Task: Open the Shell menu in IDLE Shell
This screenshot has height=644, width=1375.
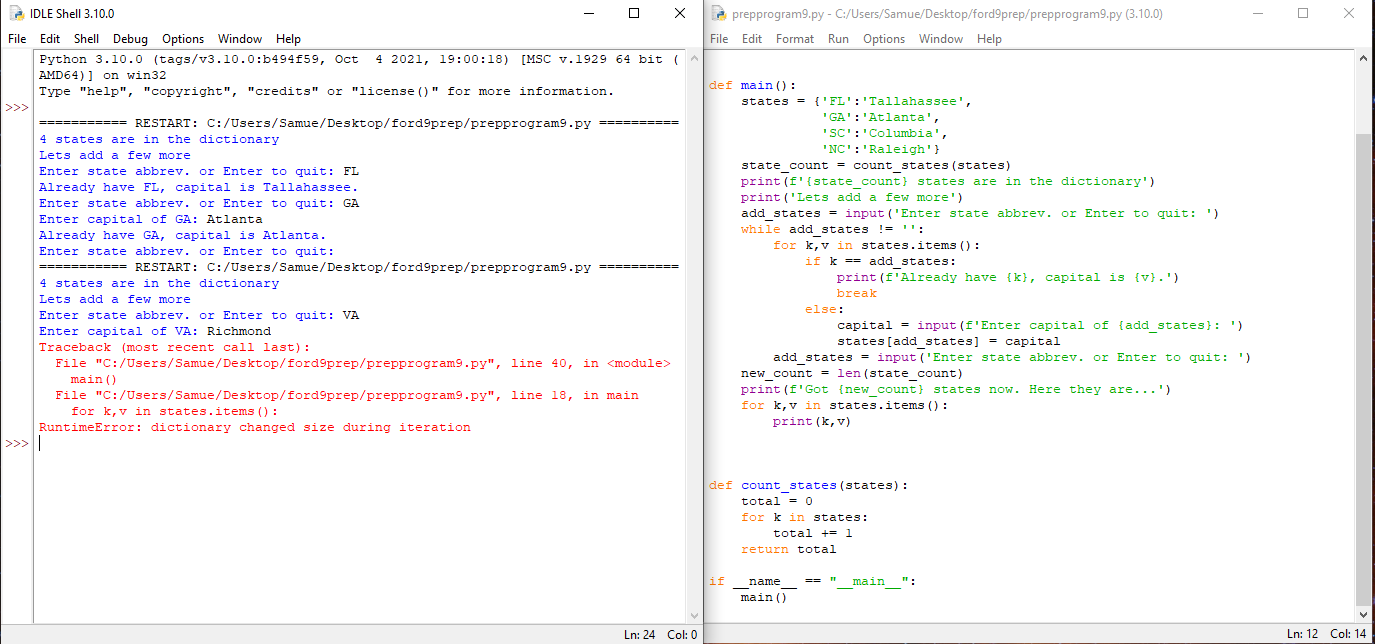Action: coord(86,39)
